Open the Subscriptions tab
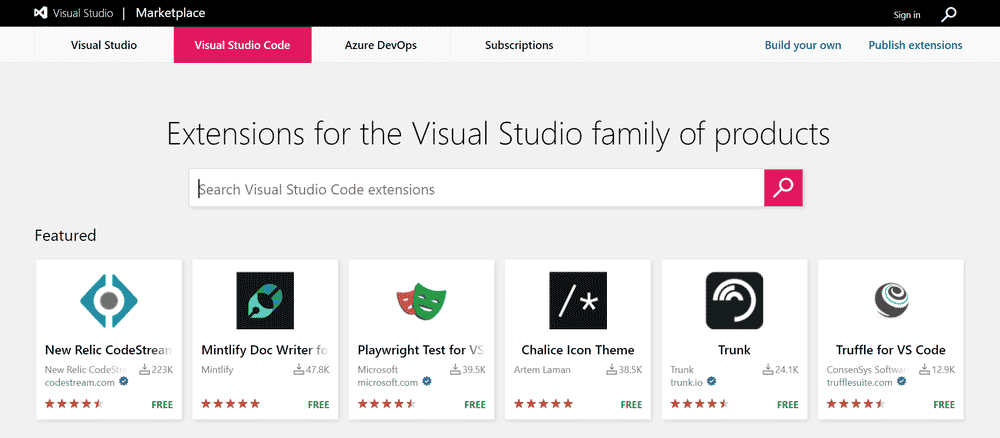 click(x=519, y=45)
